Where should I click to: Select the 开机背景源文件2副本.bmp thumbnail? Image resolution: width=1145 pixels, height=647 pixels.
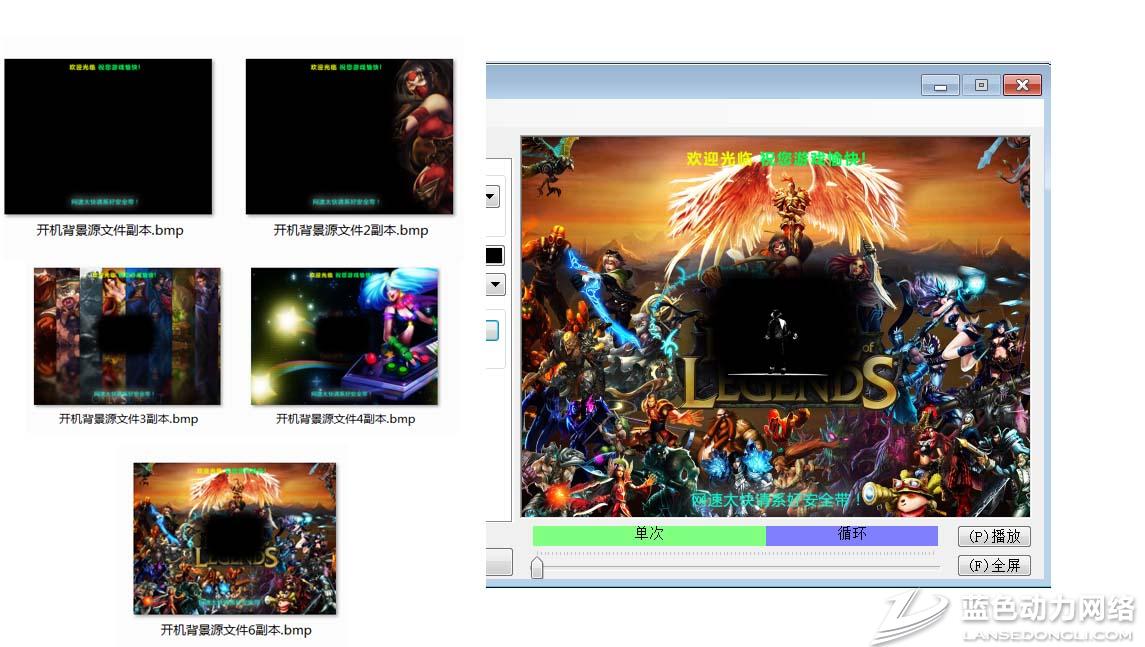[349, 137]
